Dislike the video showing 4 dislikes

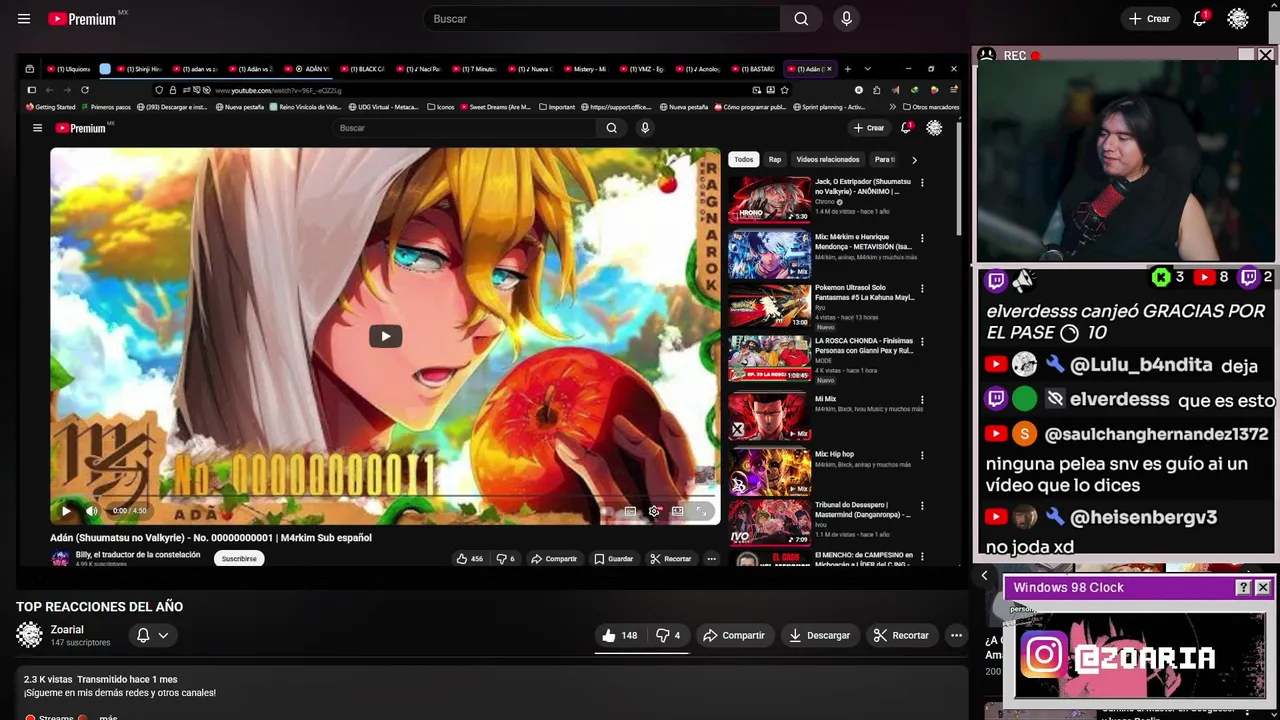click(668, 635)
